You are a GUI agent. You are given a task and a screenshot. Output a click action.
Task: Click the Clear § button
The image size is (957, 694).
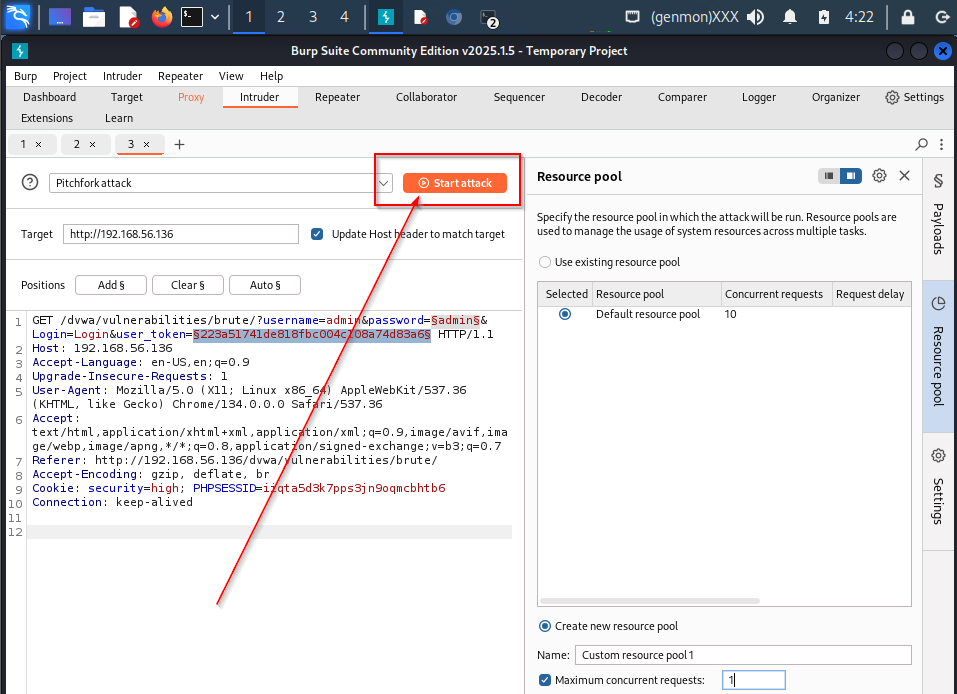click(x=188, y=285)
